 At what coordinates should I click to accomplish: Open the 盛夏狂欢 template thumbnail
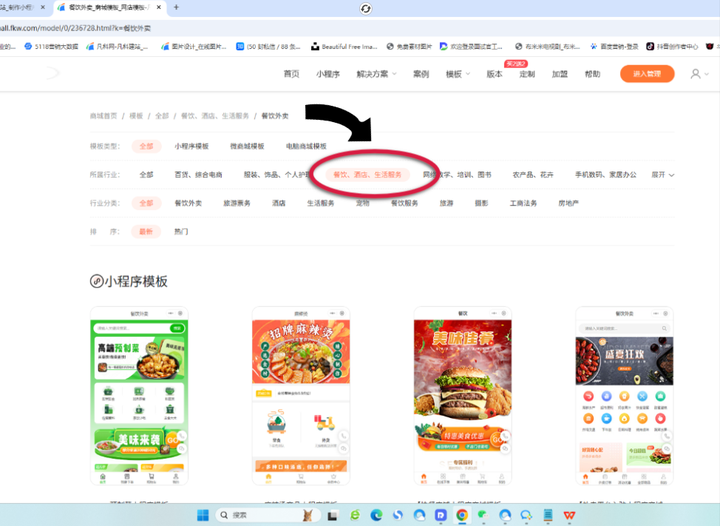tap(624, 396)
